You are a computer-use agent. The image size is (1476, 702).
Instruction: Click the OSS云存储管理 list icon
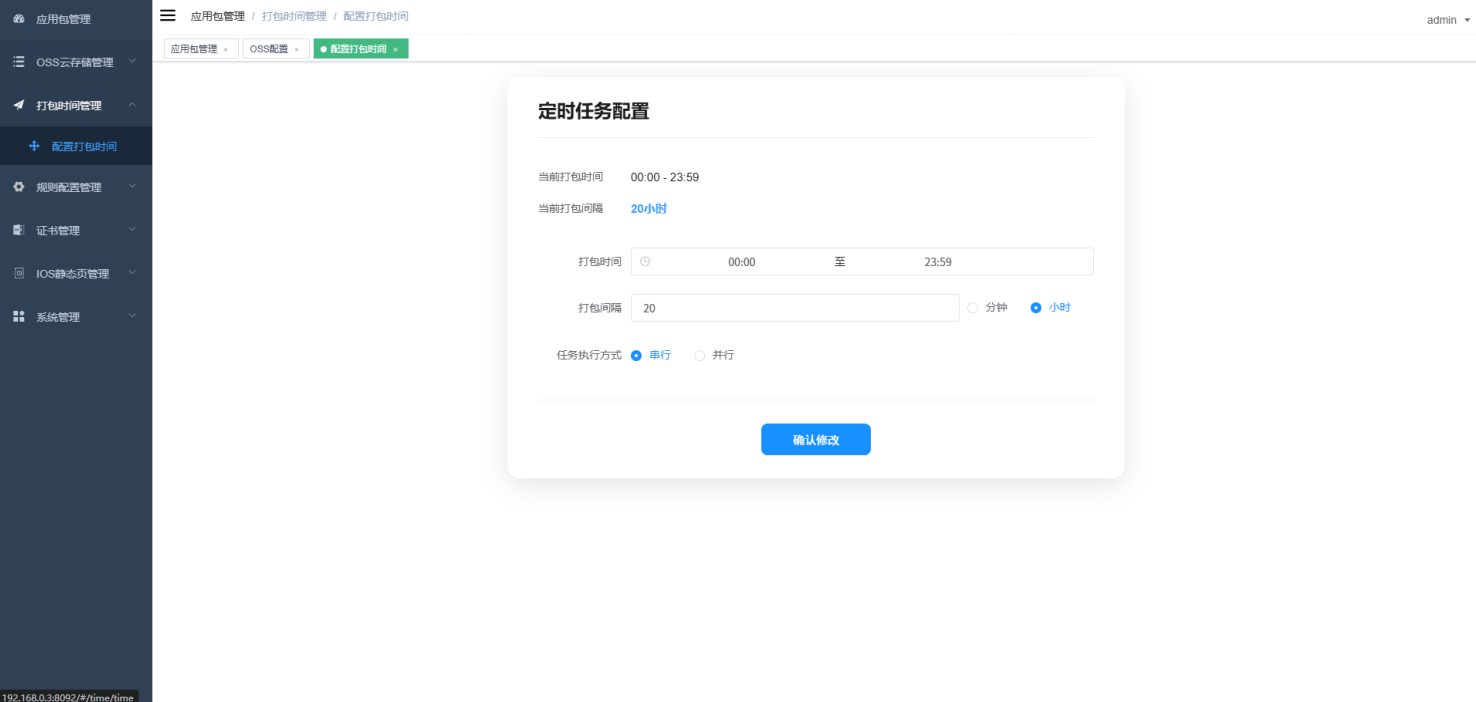coord(18,62)
